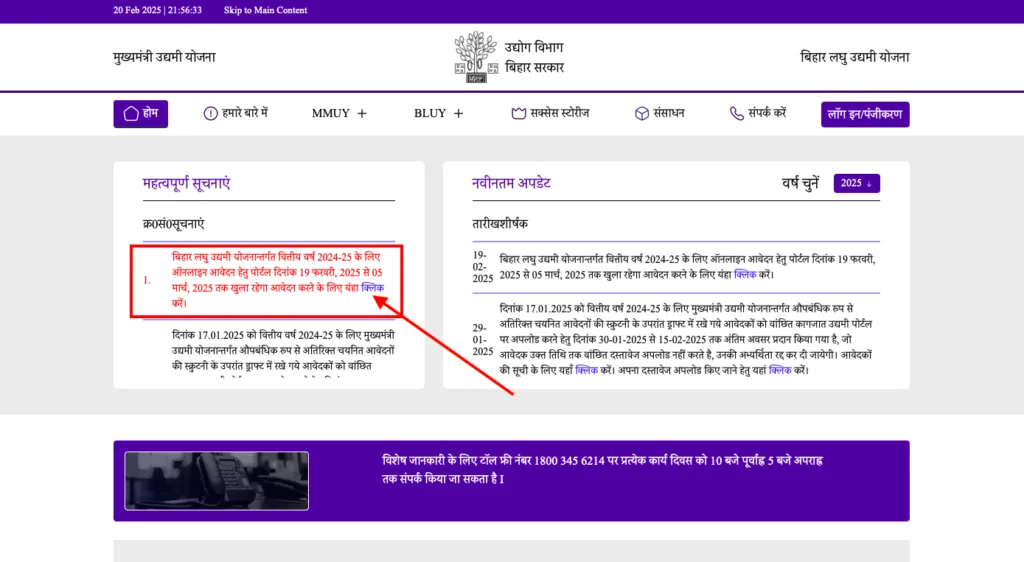Screen dimensions: 1024x562
Task: Click क्लिक link in 19-02-2025 update
Action: pos(745,275)
